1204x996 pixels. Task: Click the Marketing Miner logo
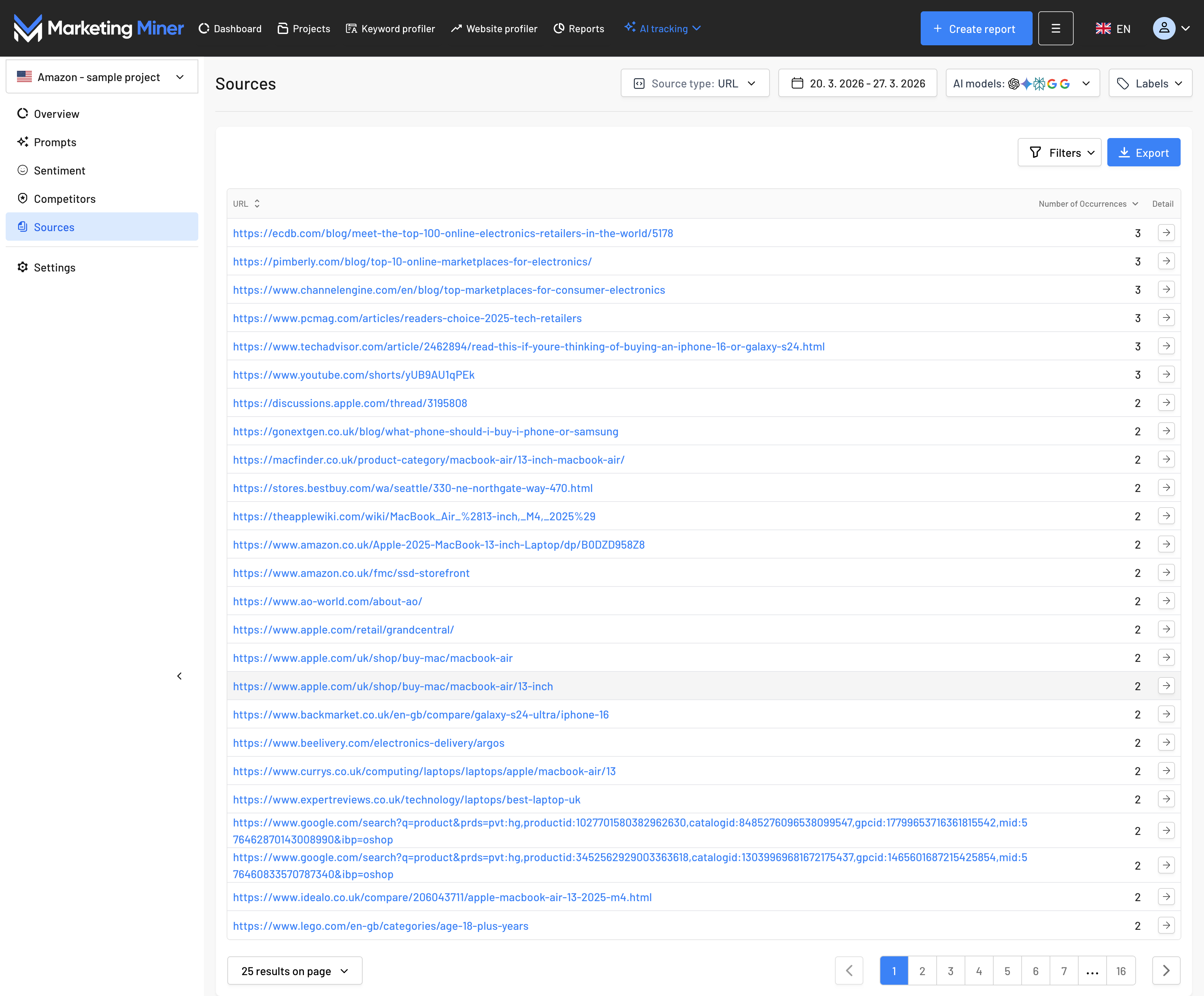(98, 29)
